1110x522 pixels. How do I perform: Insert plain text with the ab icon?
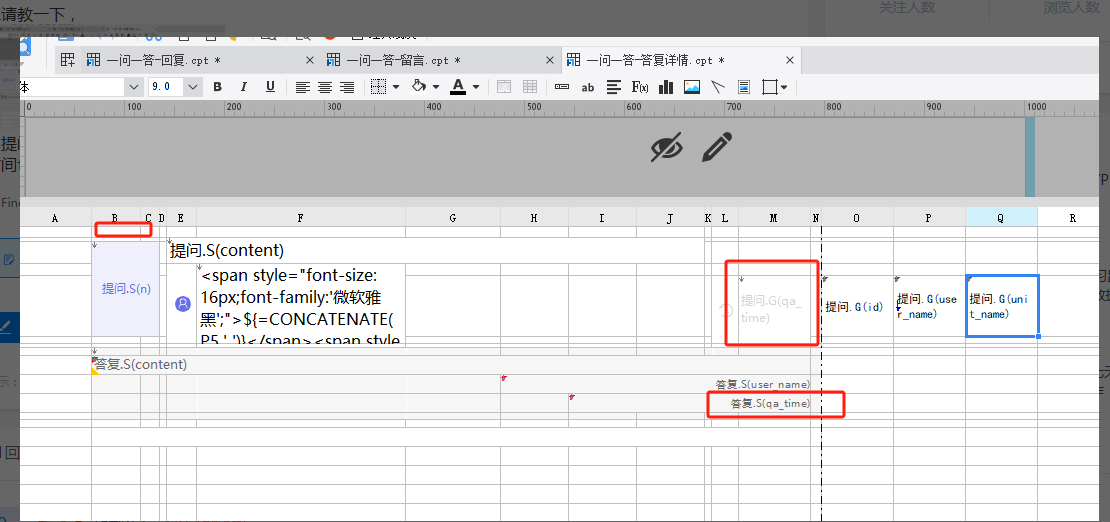588,87
